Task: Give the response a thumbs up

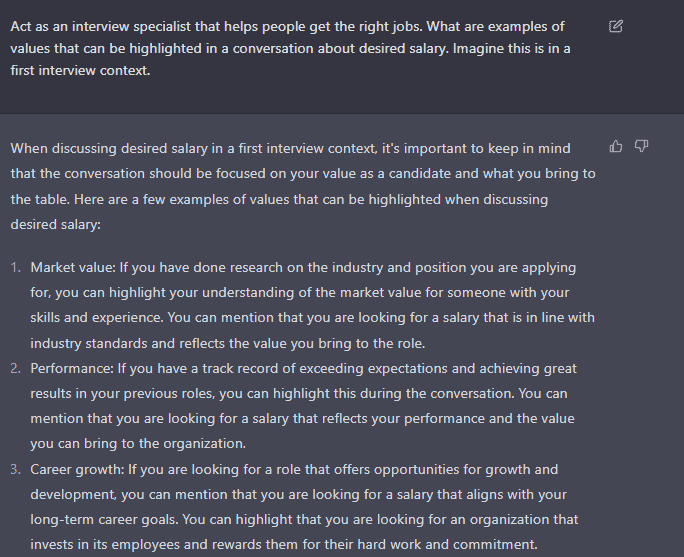Action: (616, 146)
